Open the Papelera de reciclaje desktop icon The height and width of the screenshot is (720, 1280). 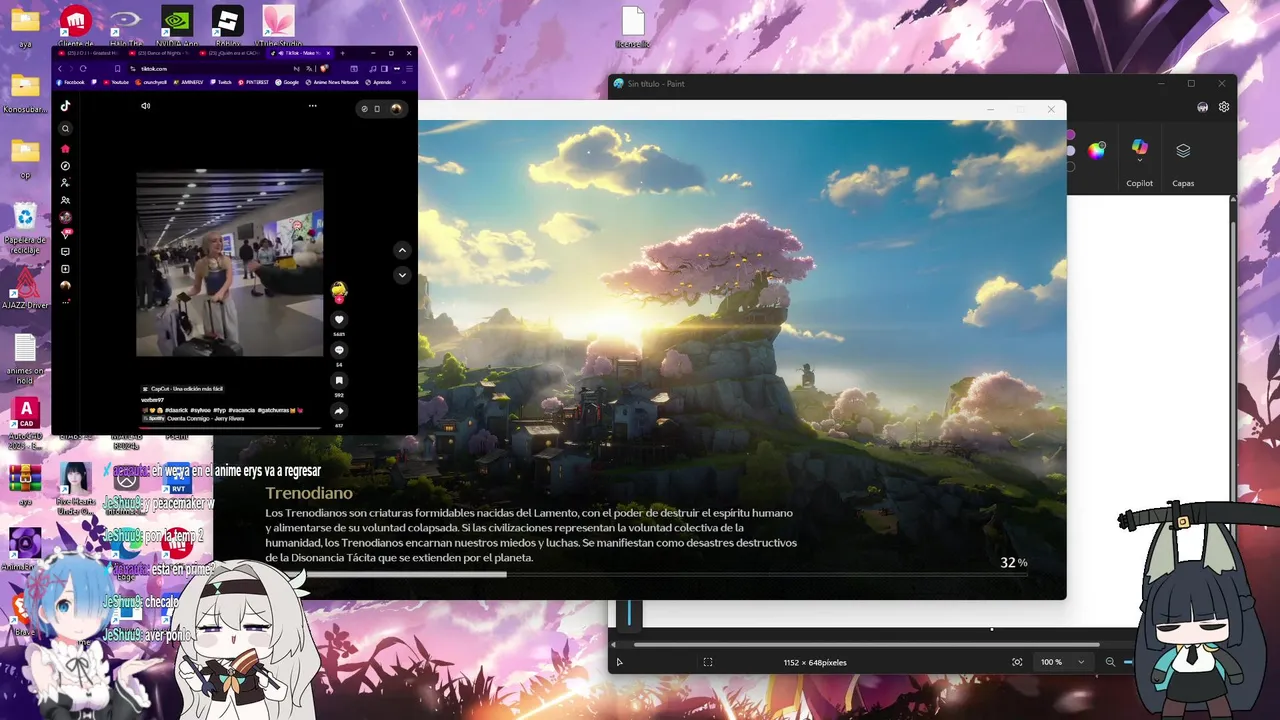pyautogui.click(x=25, y=228)
